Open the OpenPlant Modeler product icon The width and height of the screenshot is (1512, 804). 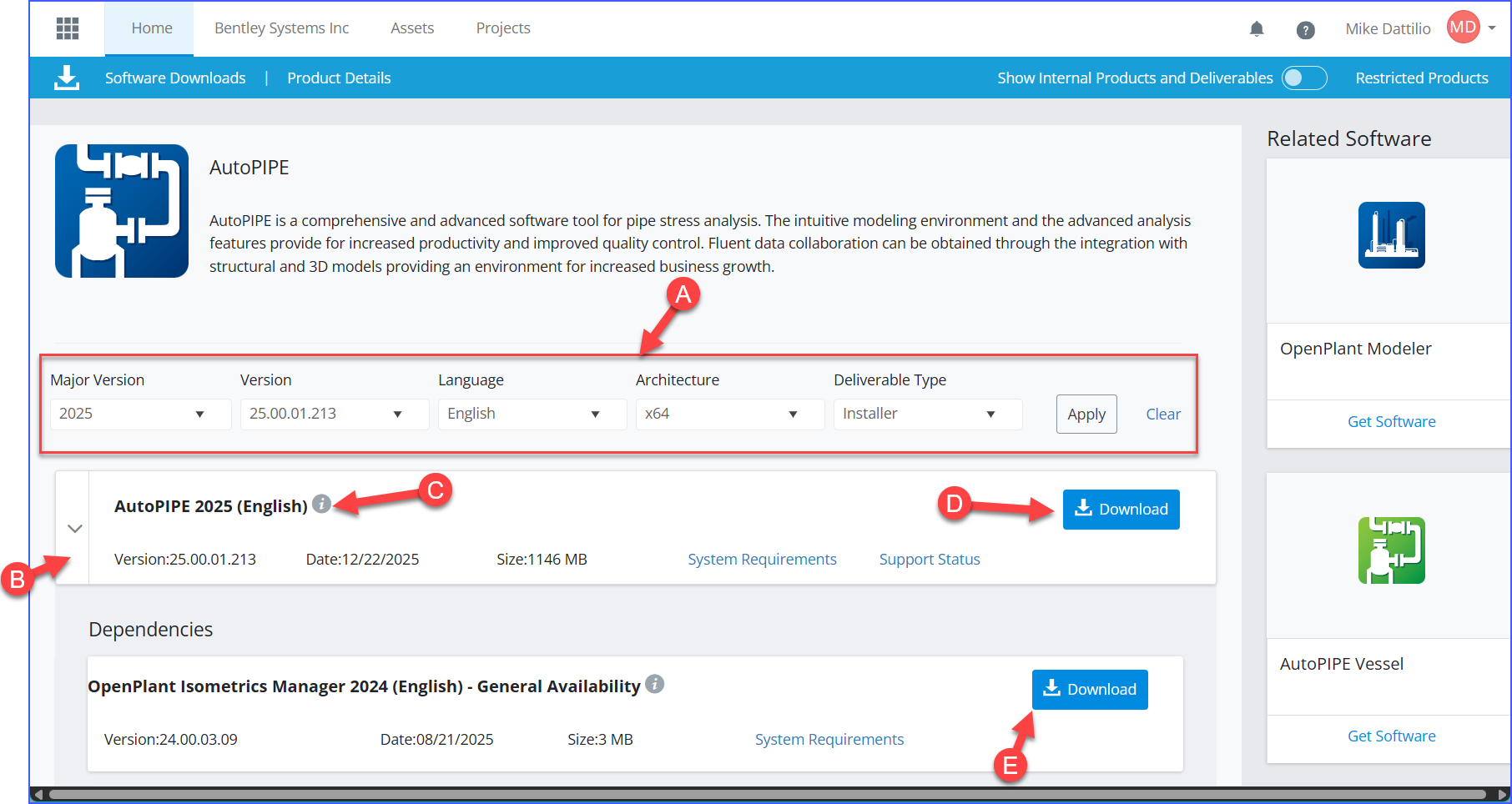coord(1391,235)
